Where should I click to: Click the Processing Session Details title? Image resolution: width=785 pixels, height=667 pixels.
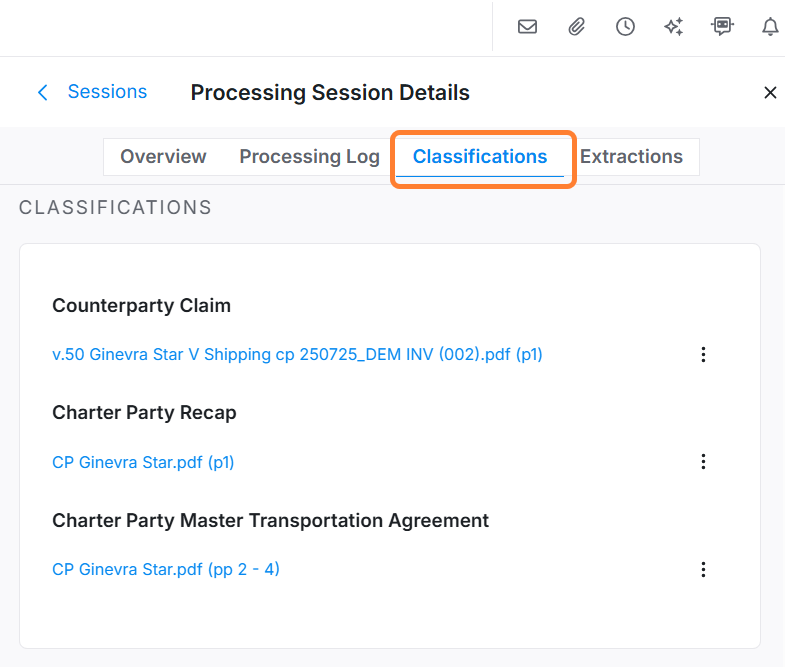(330, 93)
